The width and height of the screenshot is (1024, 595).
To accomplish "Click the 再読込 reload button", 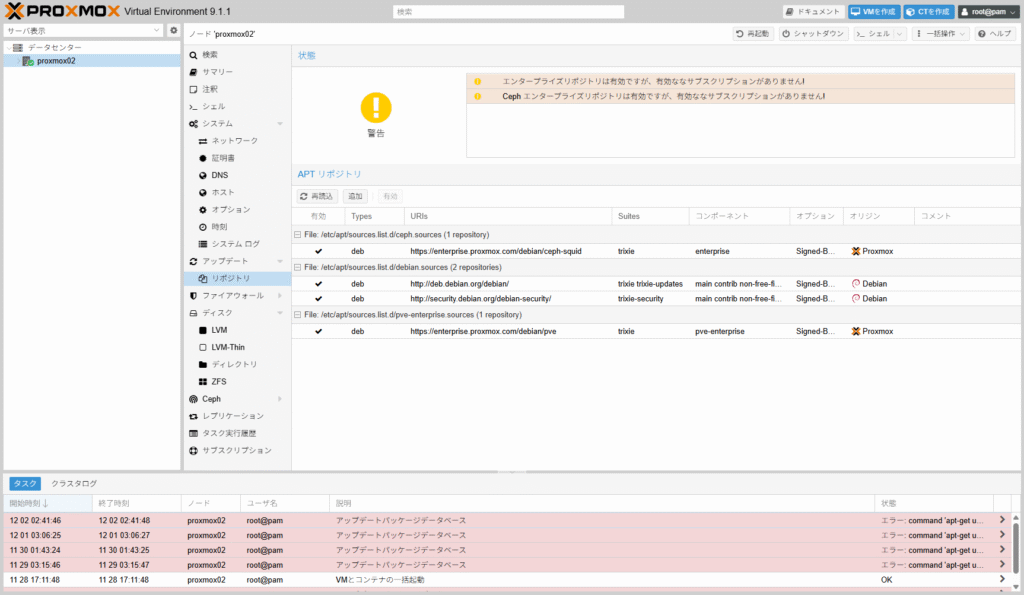I will click(318, 196).
